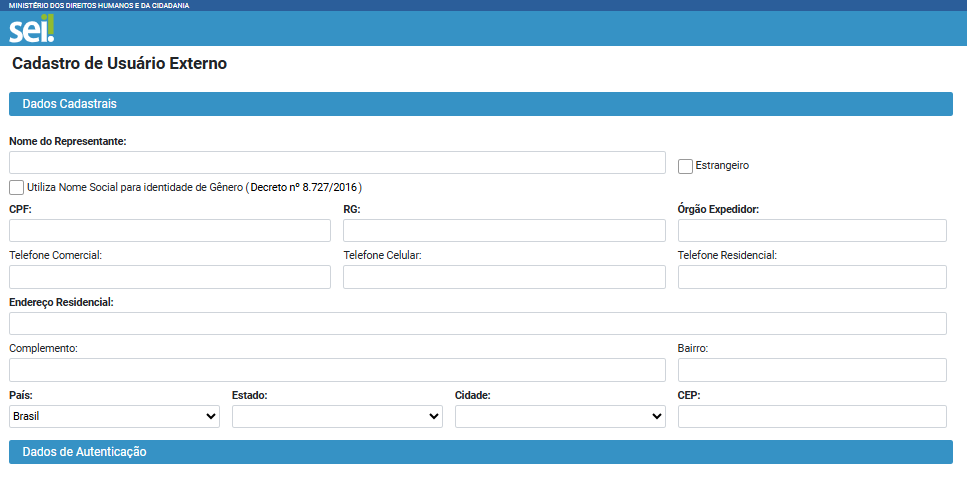
Task: Click into the RG text field
Action: (x=504, y=231)
